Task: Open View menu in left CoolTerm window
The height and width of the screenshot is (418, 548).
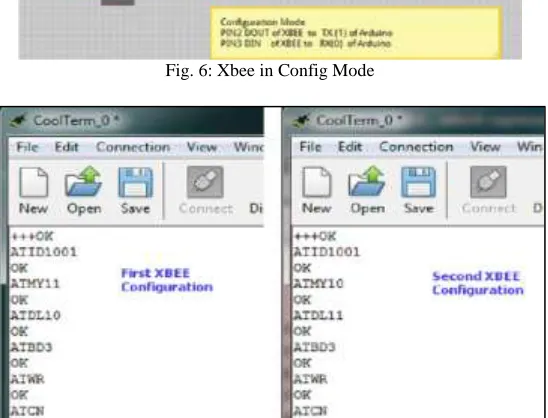Action: click(202, 147)
